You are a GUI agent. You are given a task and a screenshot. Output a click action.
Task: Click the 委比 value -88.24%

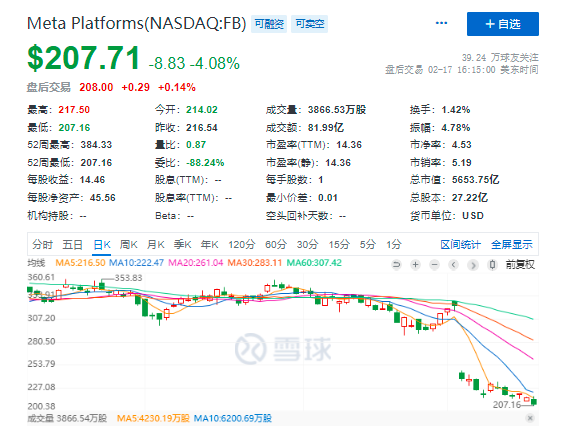tap(205, 163)
